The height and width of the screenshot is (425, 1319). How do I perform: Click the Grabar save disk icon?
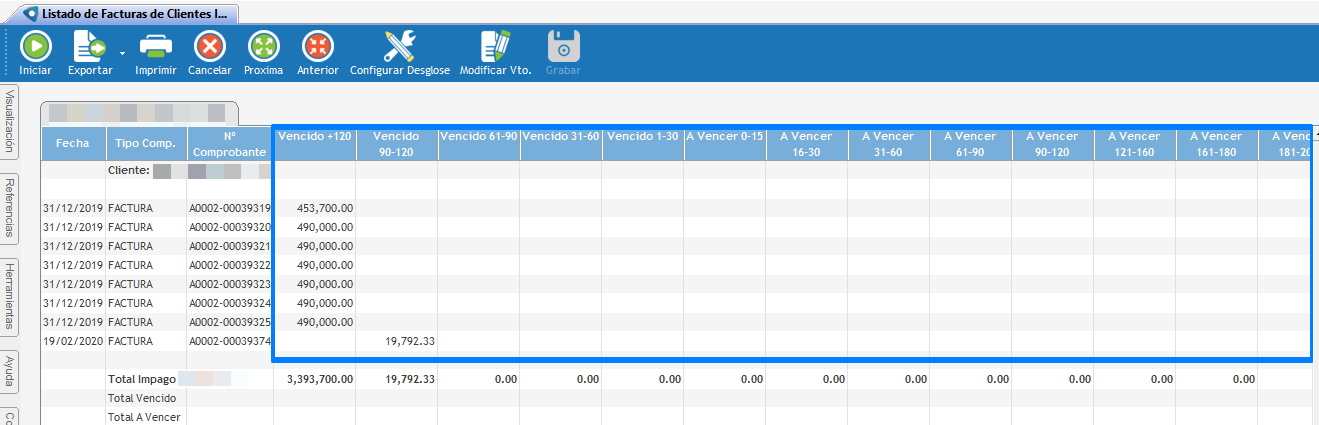(x=563, y=47)
